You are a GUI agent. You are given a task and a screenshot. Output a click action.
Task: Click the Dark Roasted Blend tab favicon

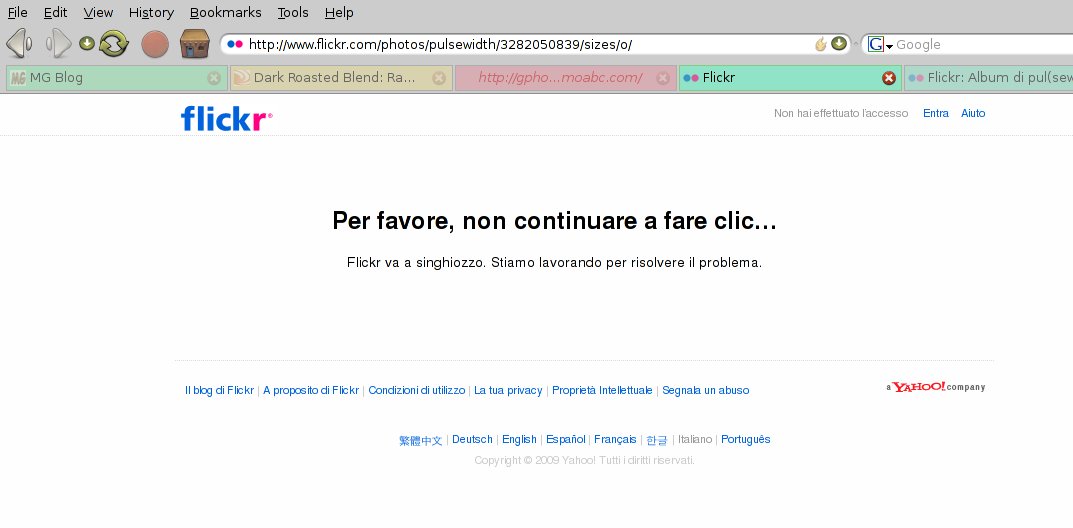click(x=242, y=78)
